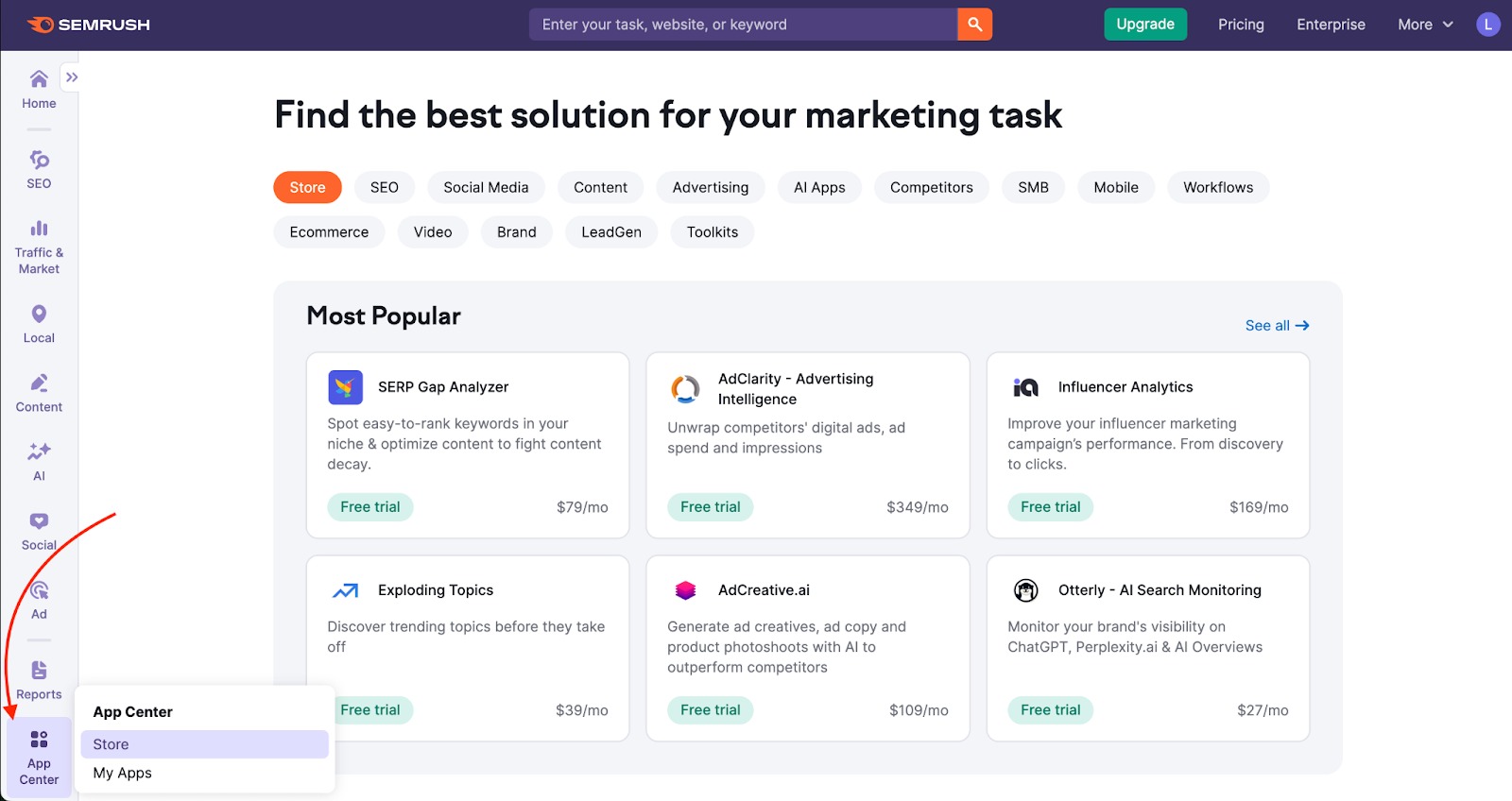Open the Home sidebar icon

click(x=39, y=90)
